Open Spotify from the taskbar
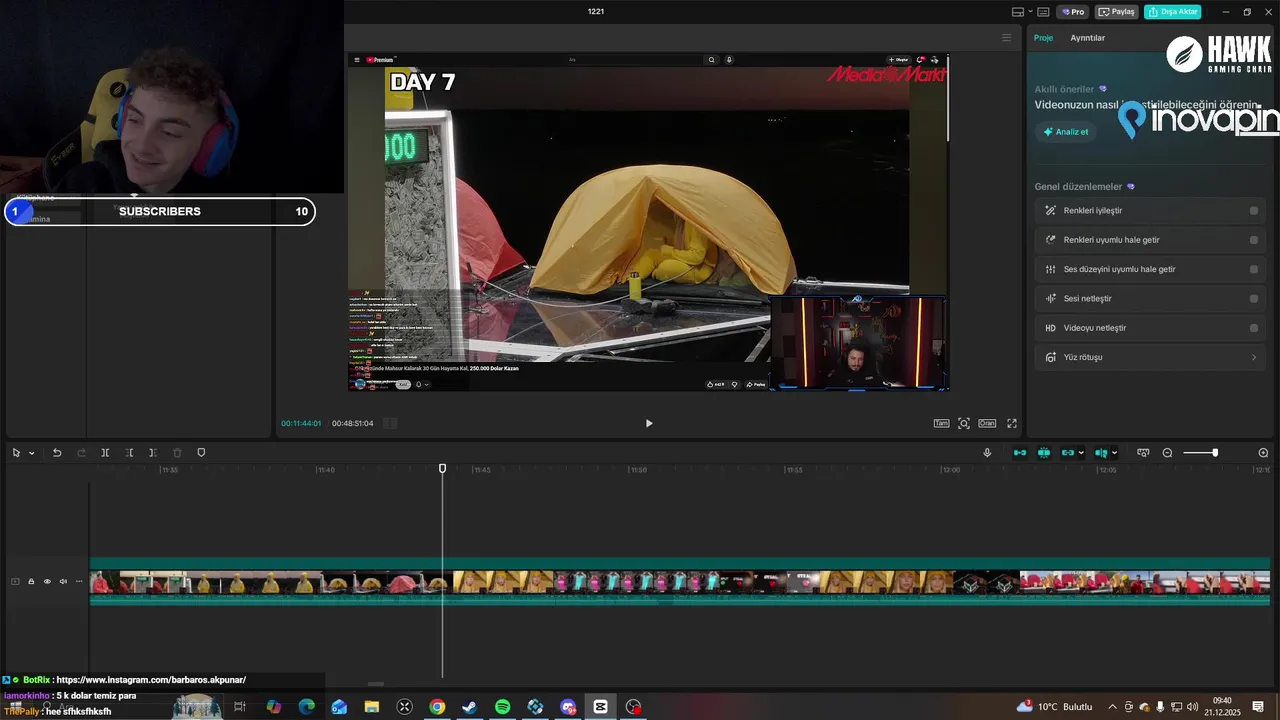 click(503, 707)
